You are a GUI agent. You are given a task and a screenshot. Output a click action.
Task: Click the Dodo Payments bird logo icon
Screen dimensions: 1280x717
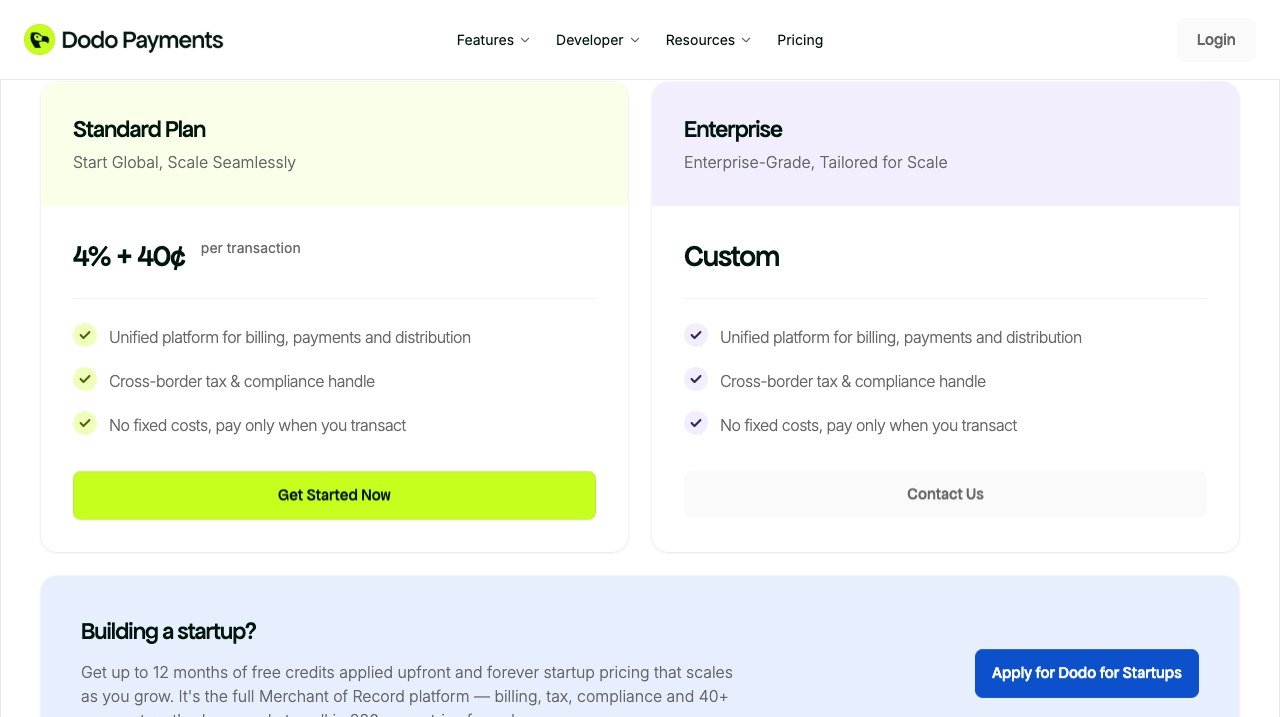tap(39, 40)
